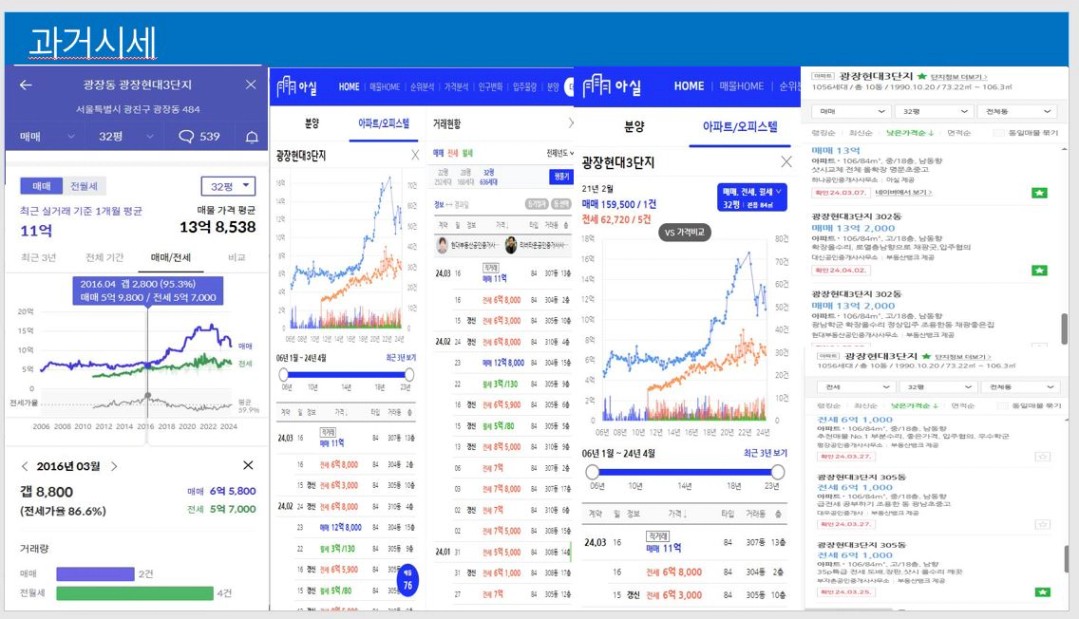Close the large 광장현대3단지 chart panel
Screen dimensions: 1079x619
786,162
